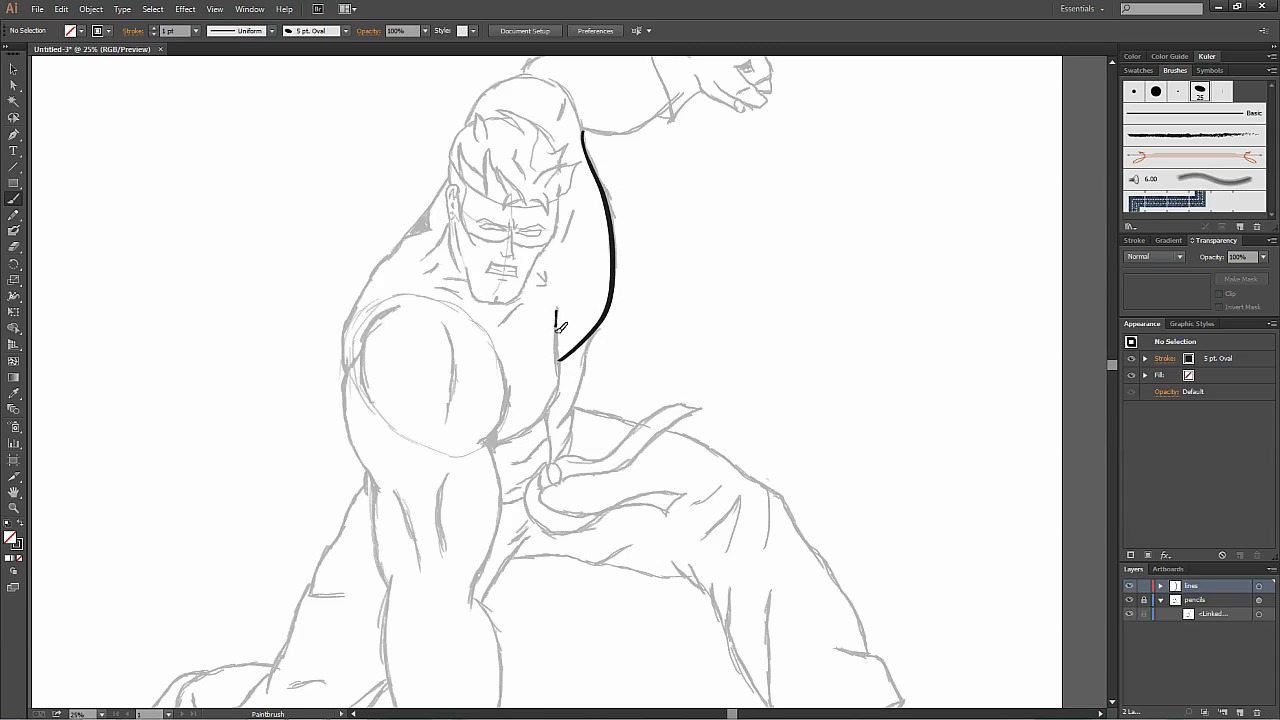Switch to the Swatches tab
Image resolution: width=1280 pixels, height=720 pixels.
1138,71
